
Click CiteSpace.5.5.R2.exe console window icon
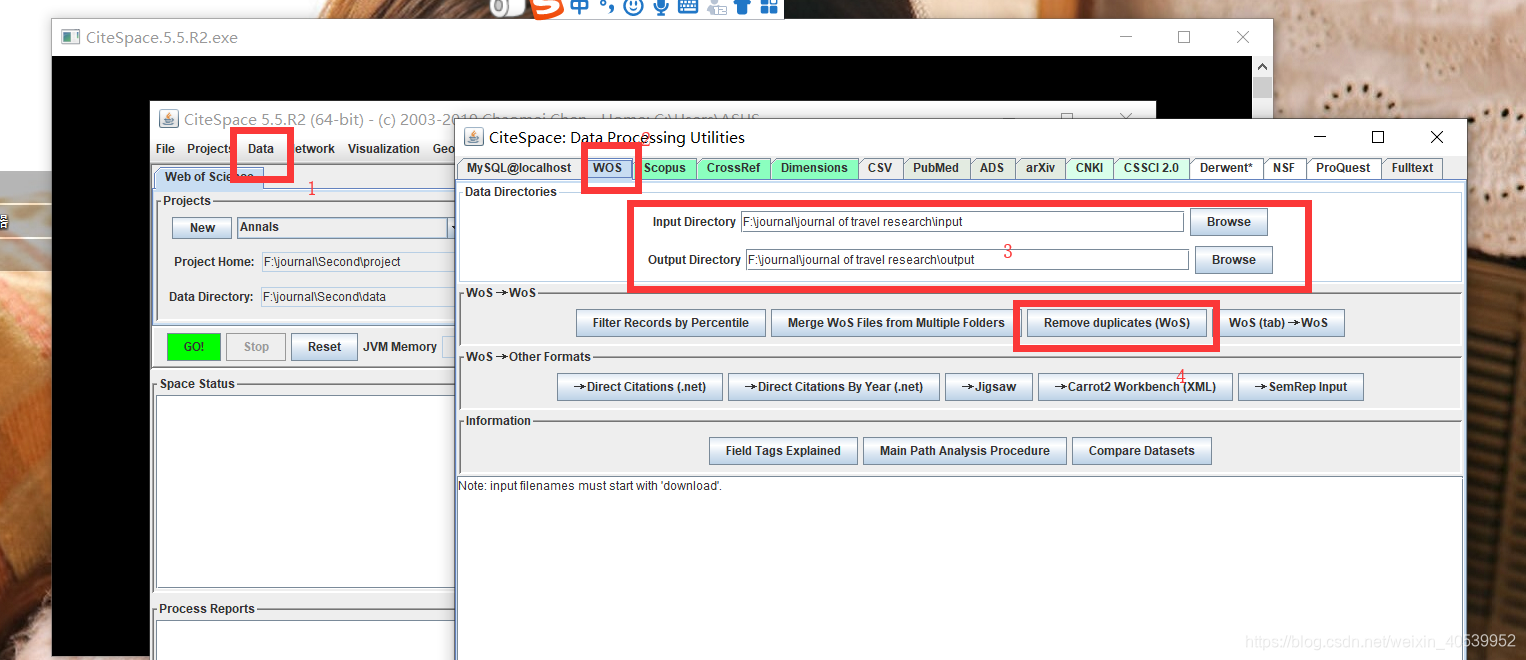(70, 37)
